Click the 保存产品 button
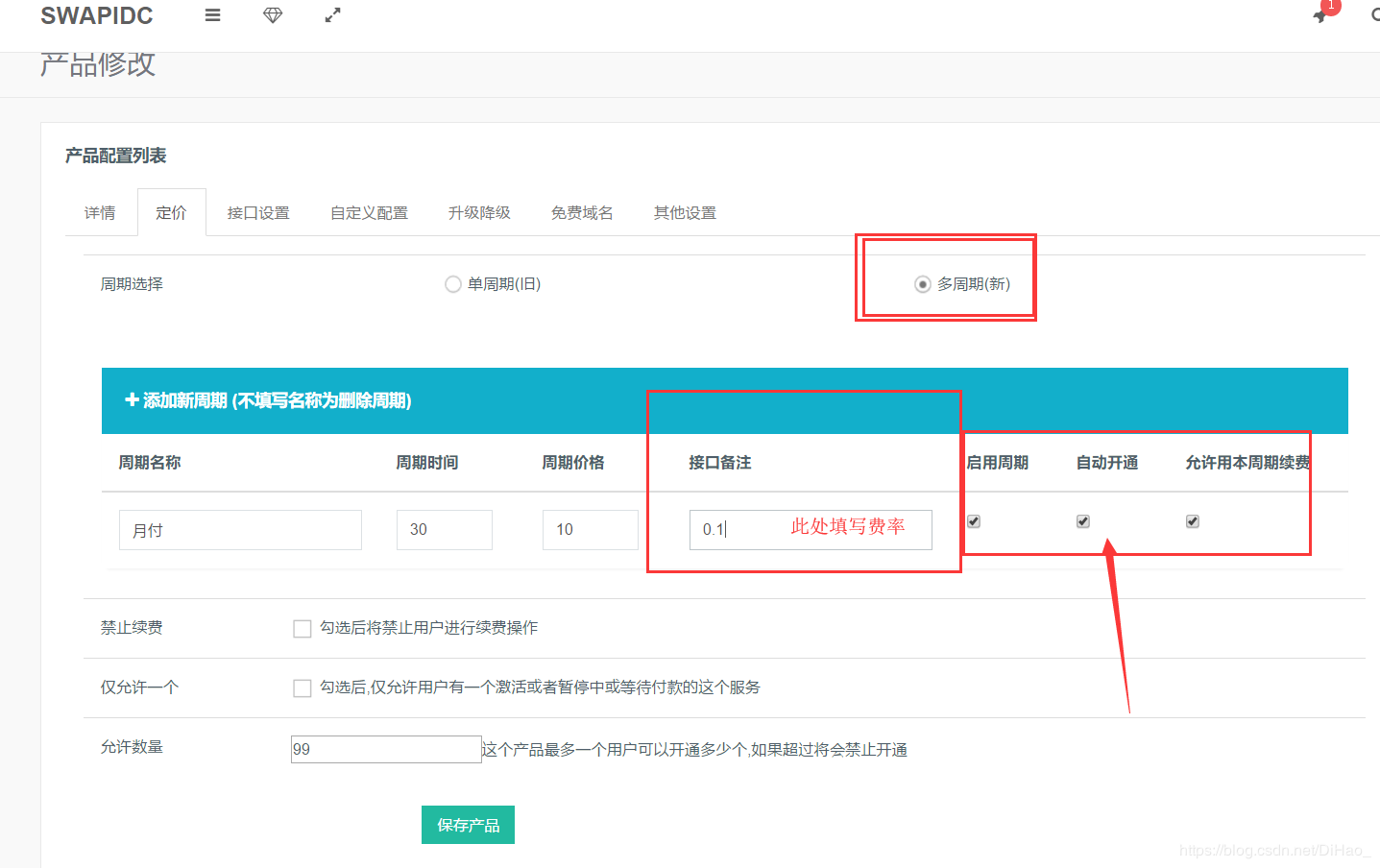 [x=468, y=824]
